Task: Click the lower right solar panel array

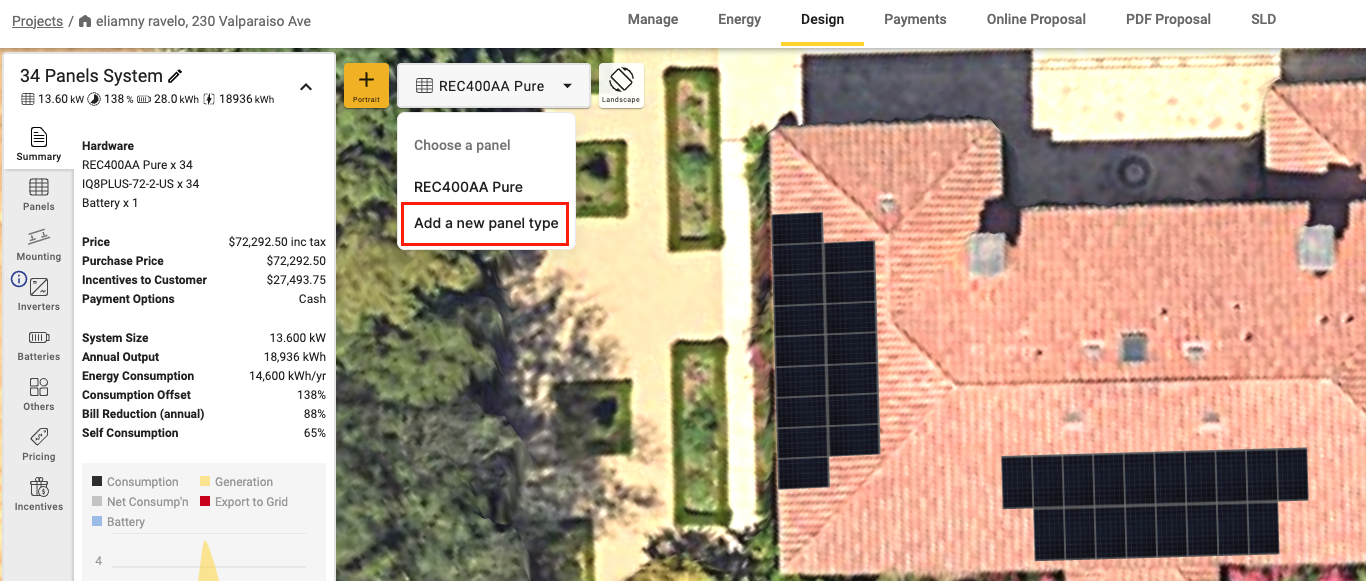Action: click(1155, 502)
